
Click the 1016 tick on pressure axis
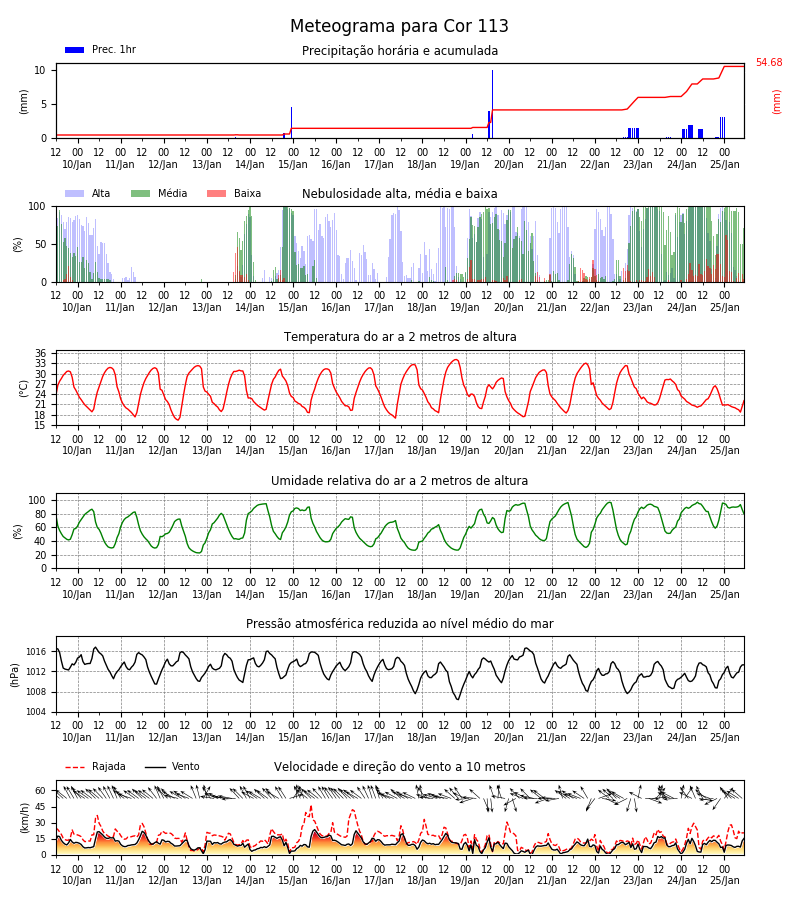coord(36,651)
